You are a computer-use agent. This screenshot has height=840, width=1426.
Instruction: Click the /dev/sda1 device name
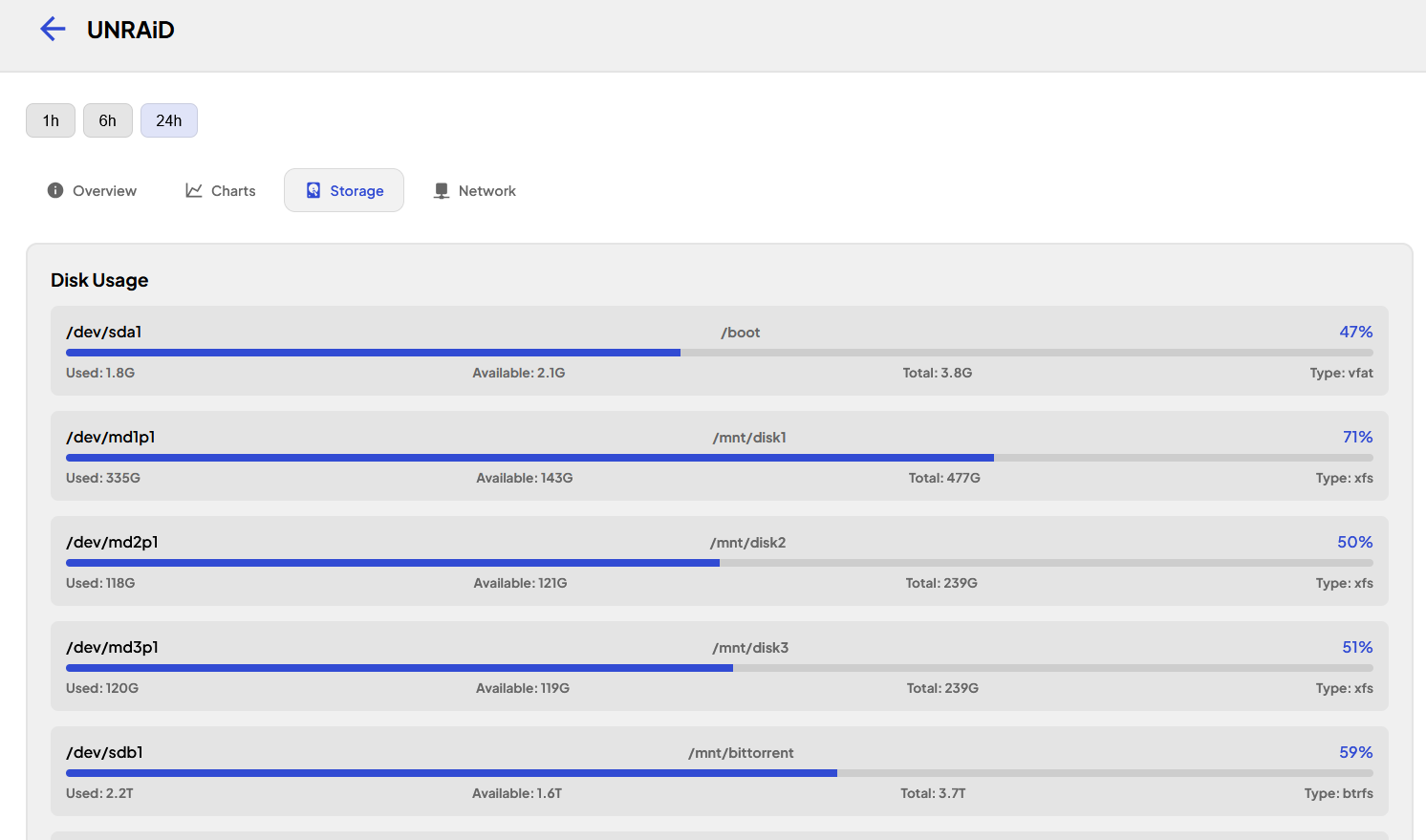[x=104, y=332]
